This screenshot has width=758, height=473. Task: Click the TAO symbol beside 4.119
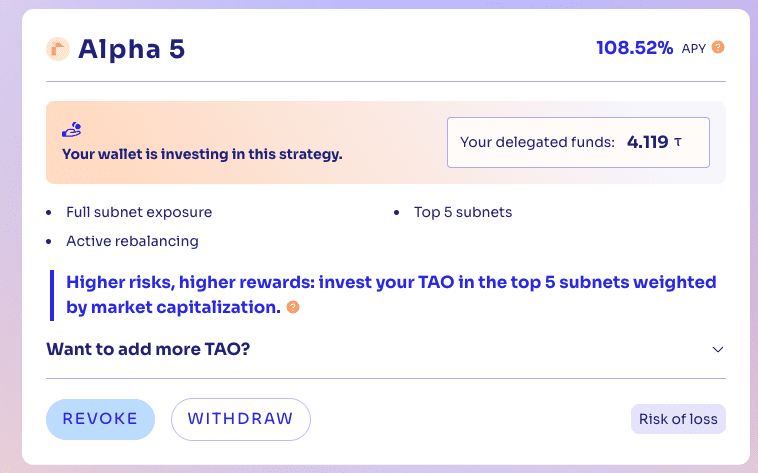click(x=678, y=142)
